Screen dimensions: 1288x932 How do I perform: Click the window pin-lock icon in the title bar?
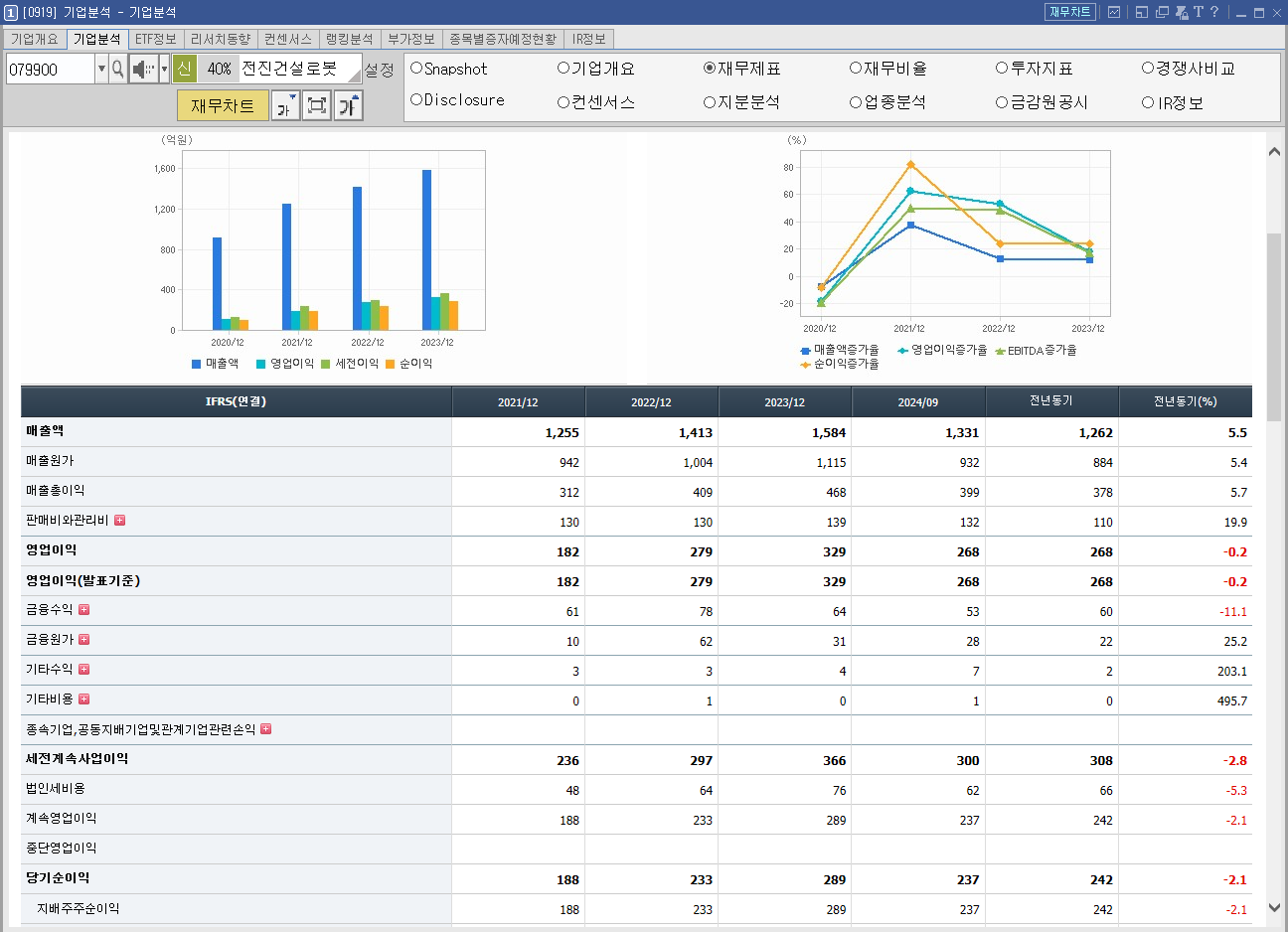point(1182,12)
